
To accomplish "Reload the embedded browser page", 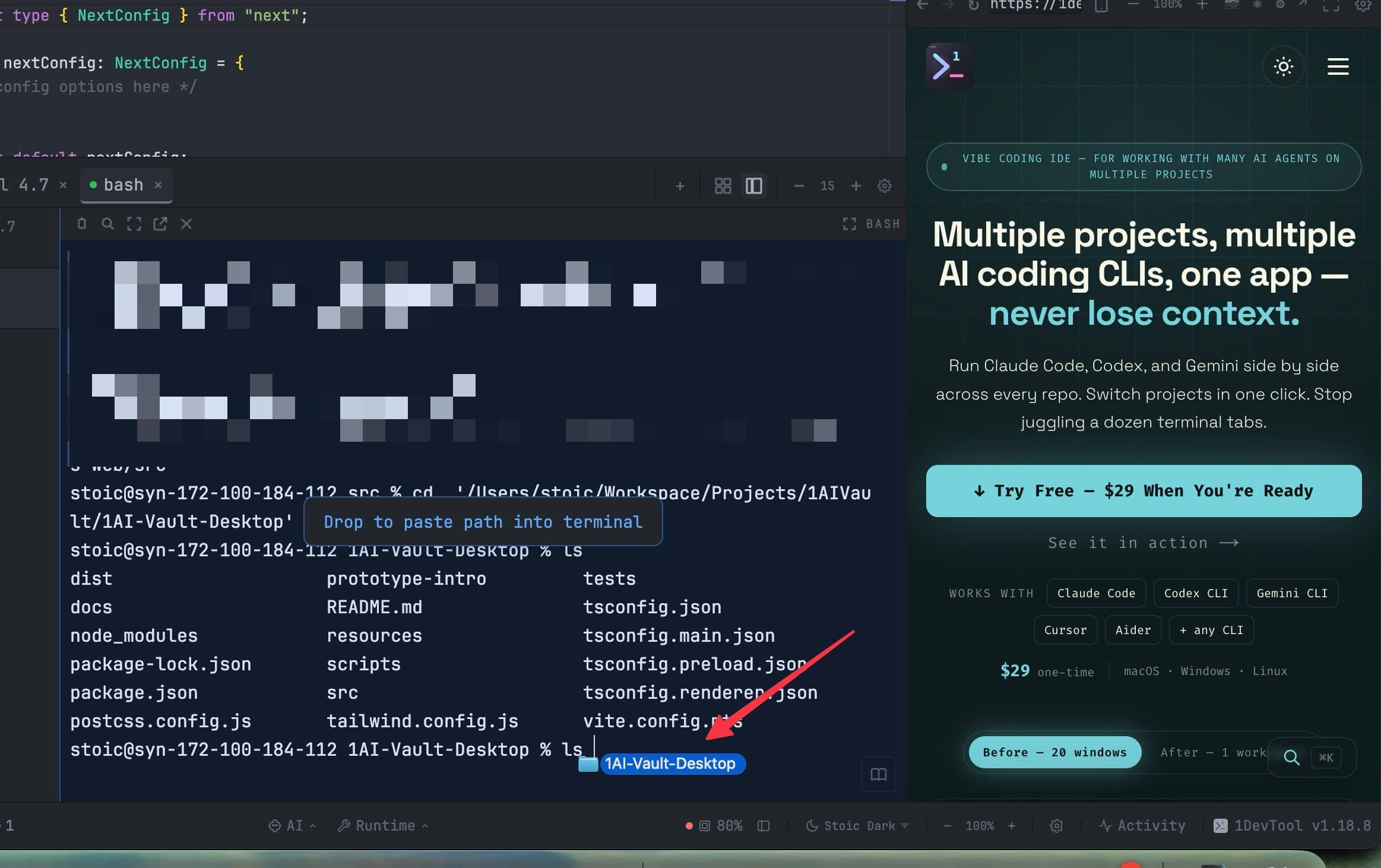I will pos(974,5).
